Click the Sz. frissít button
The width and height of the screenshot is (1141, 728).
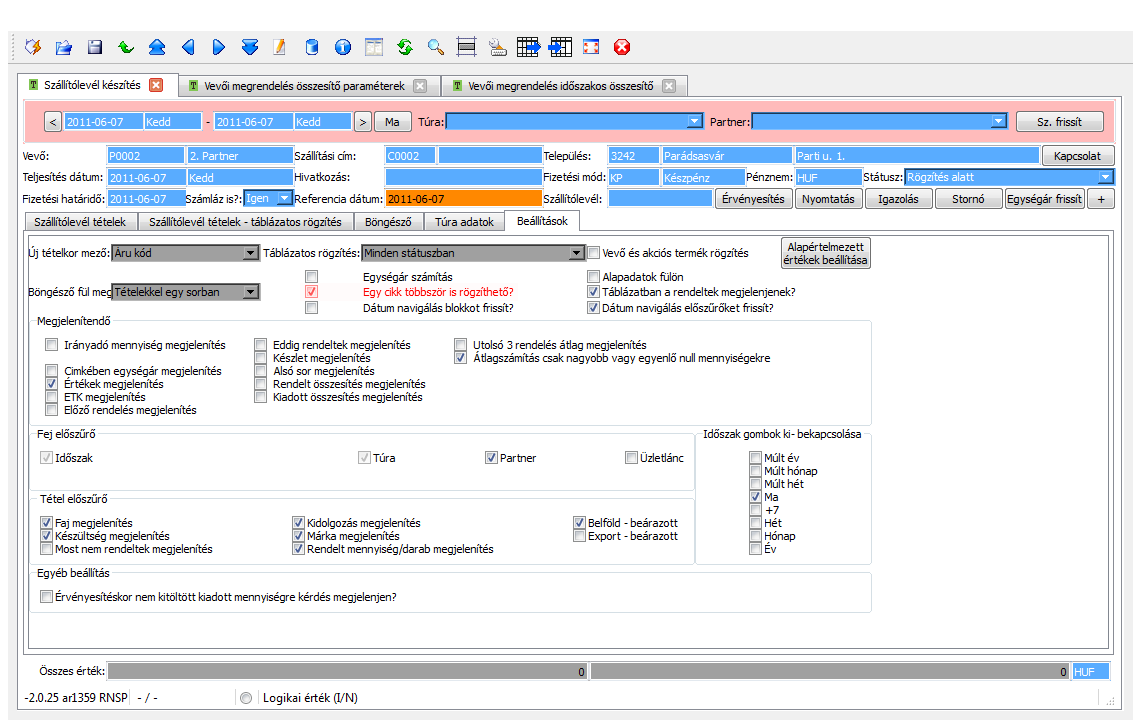pyautogui.click(x=1060, y=122)
